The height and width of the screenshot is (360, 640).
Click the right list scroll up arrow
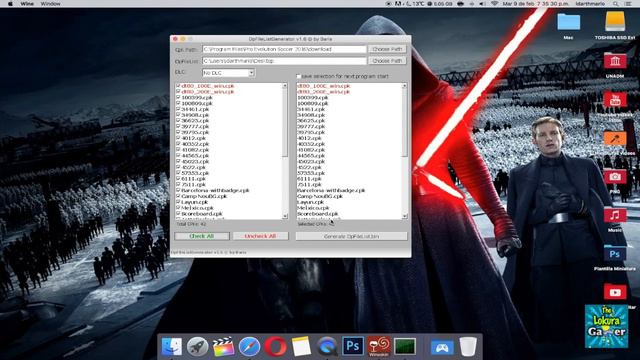point(404,86)
